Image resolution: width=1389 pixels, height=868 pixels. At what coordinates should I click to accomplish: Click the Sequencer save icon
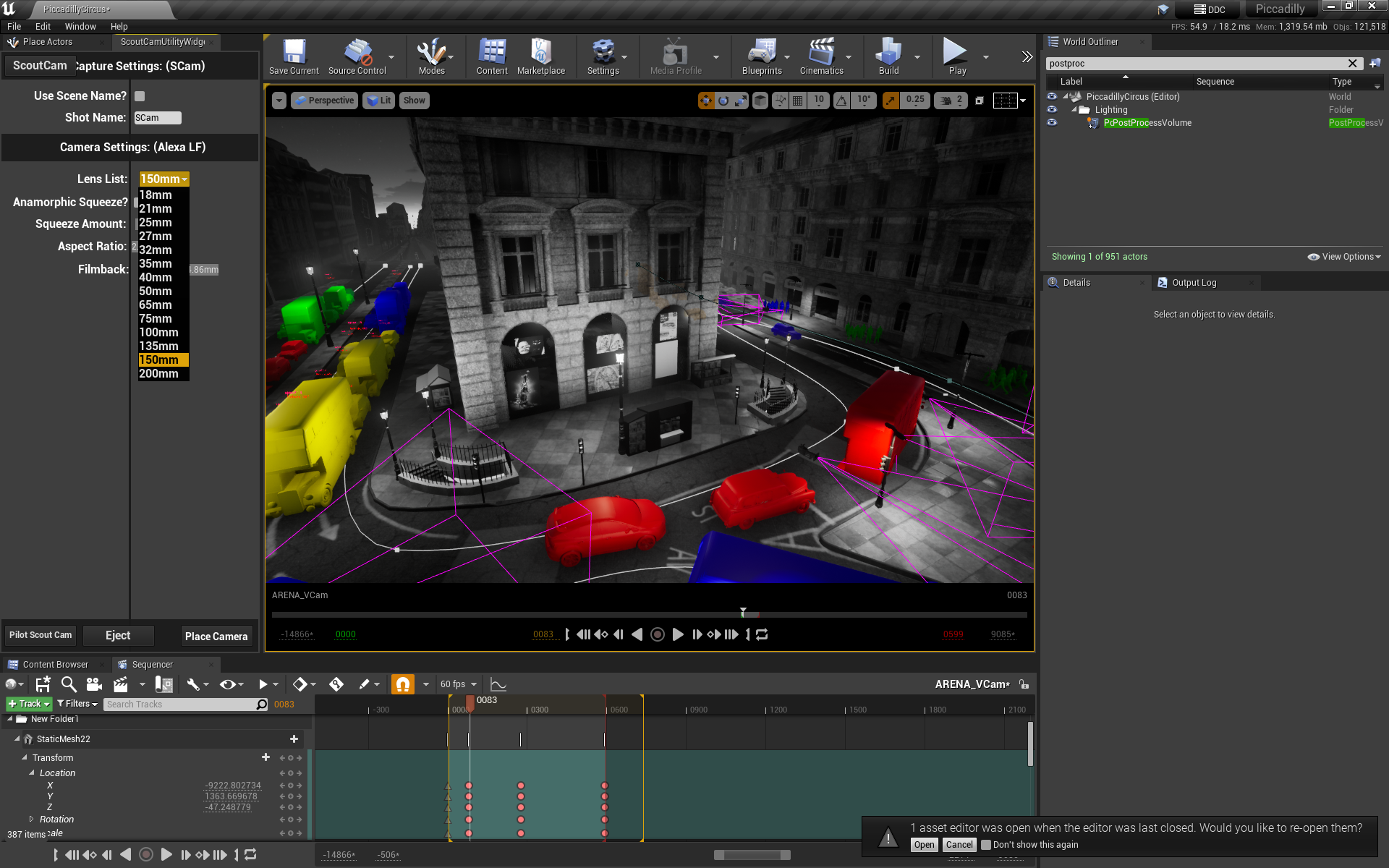[x=43, y=684]
